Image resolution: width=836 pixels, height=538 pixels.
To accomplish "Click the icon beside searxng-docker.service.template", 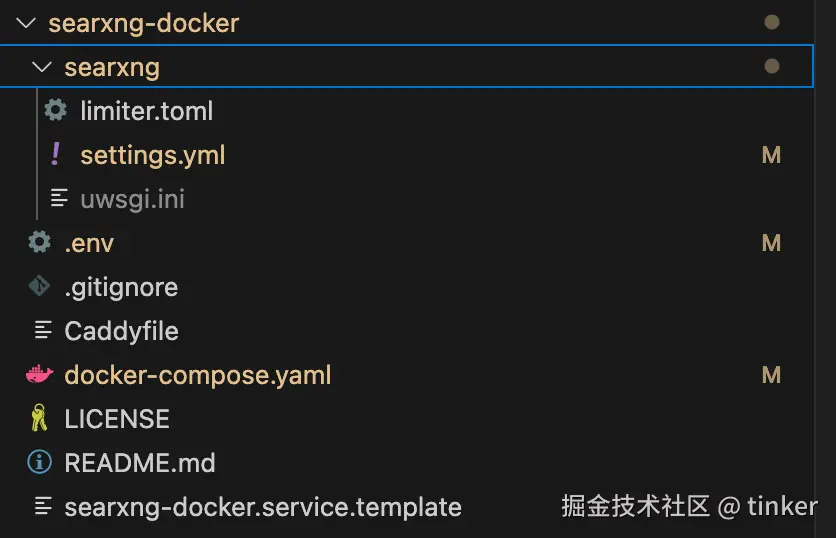I will point(43,506).
